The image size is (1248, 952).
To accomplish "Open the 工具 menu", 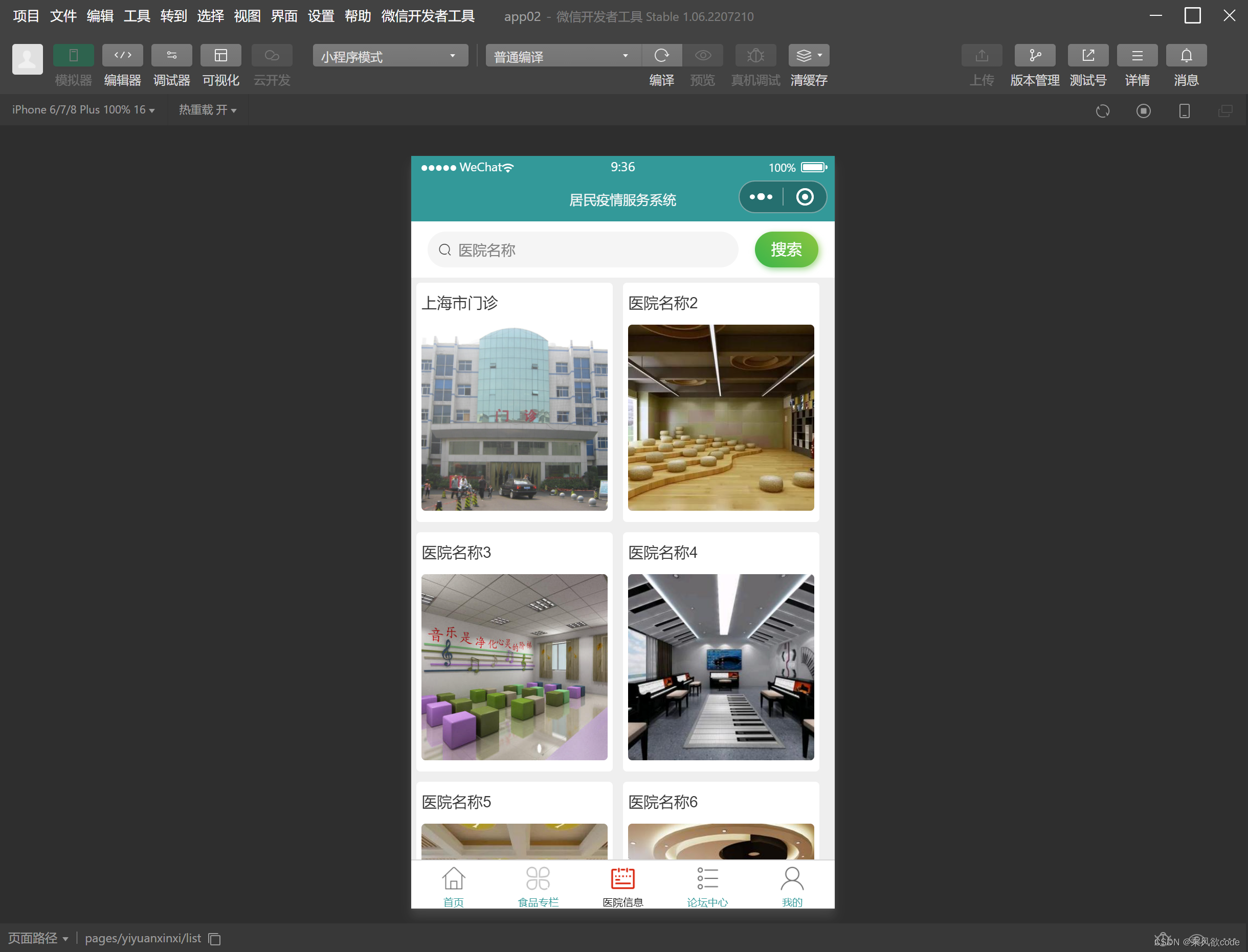I will point(136,16).
